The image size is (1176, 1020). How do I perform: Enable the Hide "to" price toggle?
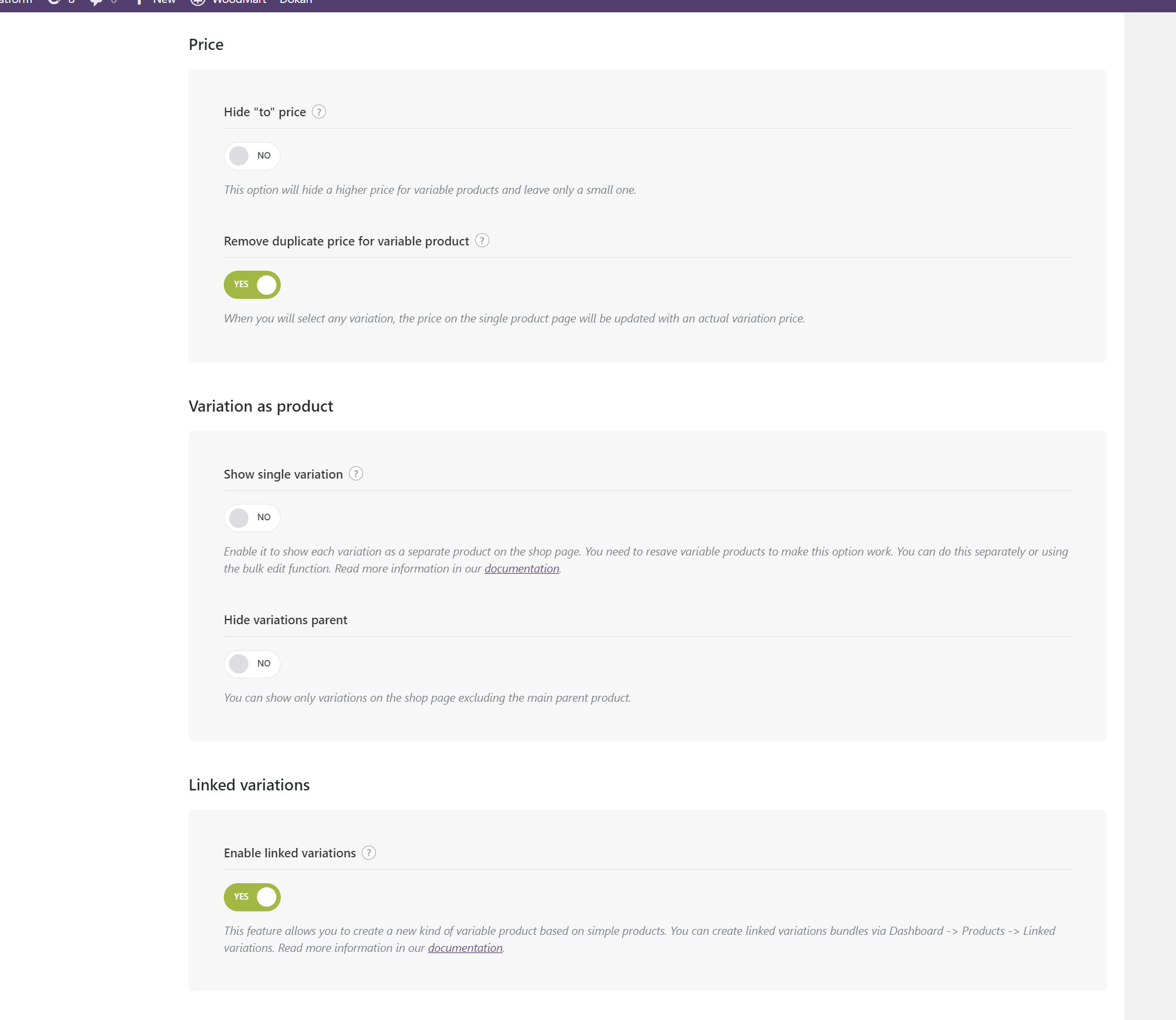pyautogui.click(x=252, y=156)
